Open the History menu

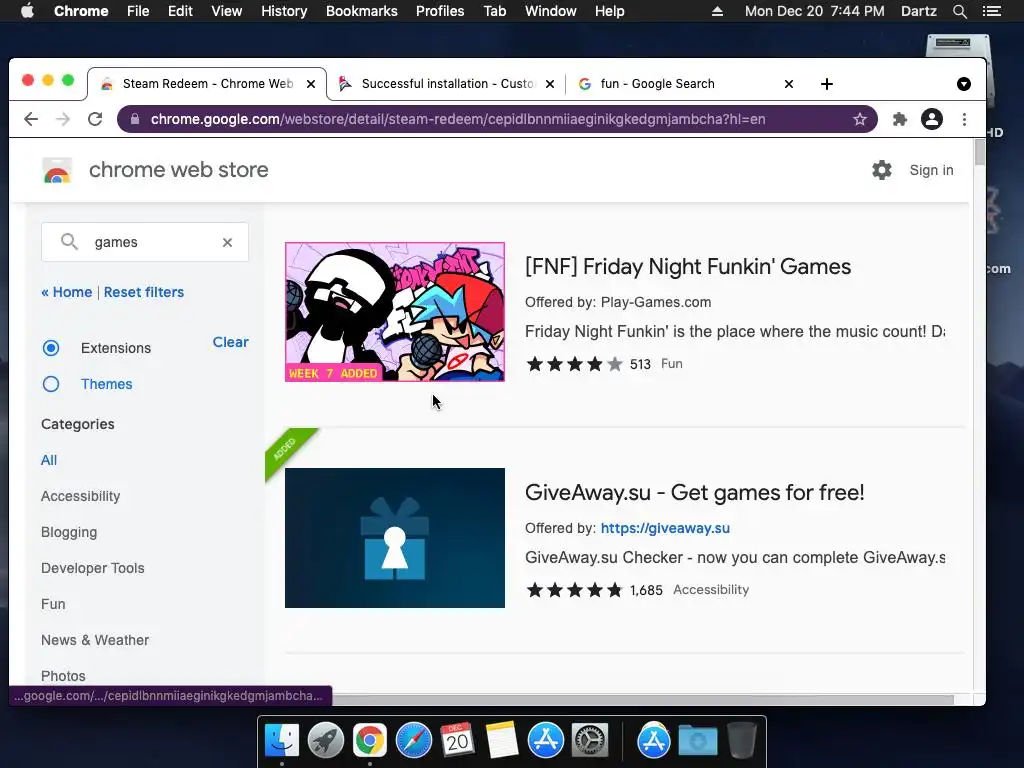point(283,11)
